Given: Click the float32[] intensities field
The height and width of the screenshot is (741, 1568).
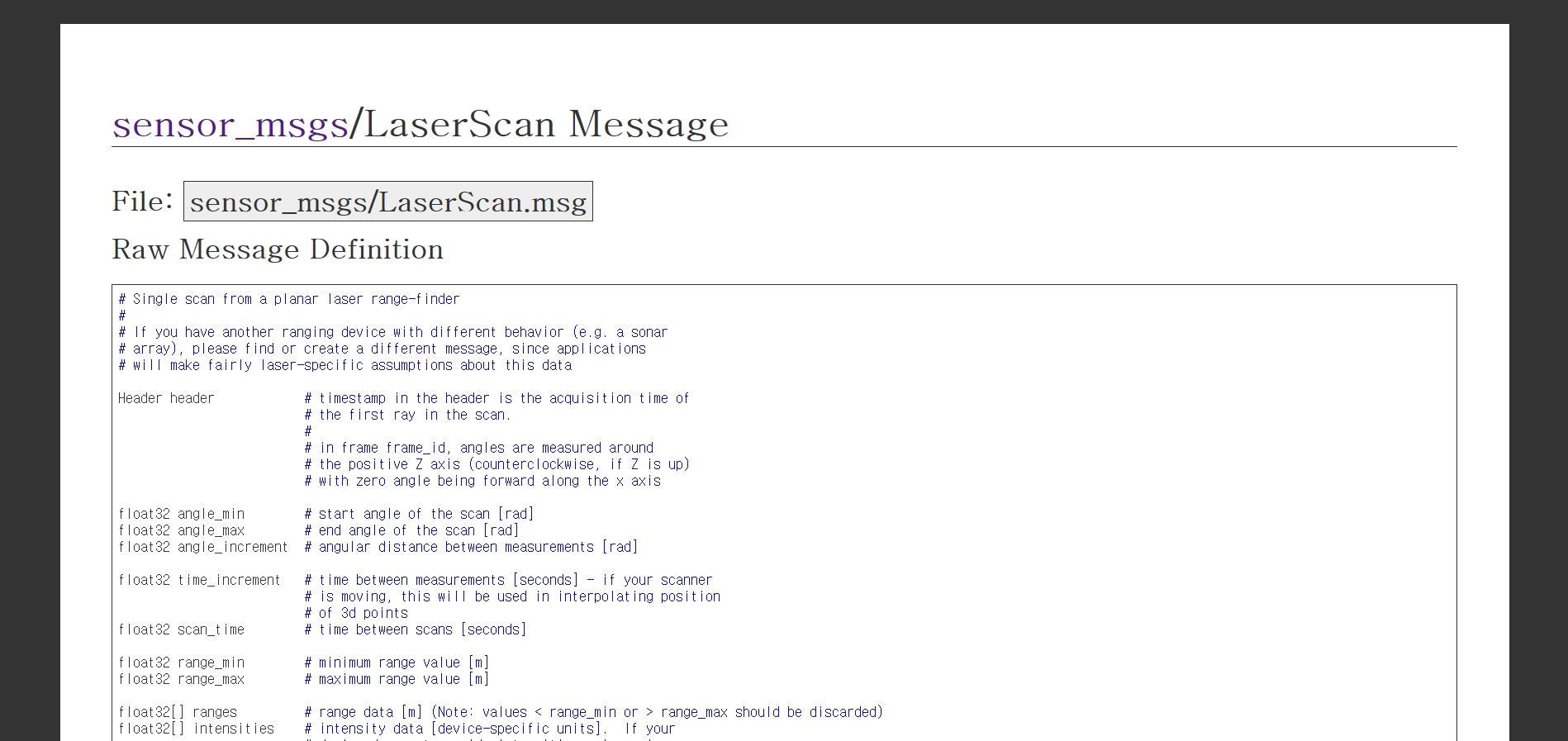Looking at the screenshot, I should pos(196,729).
